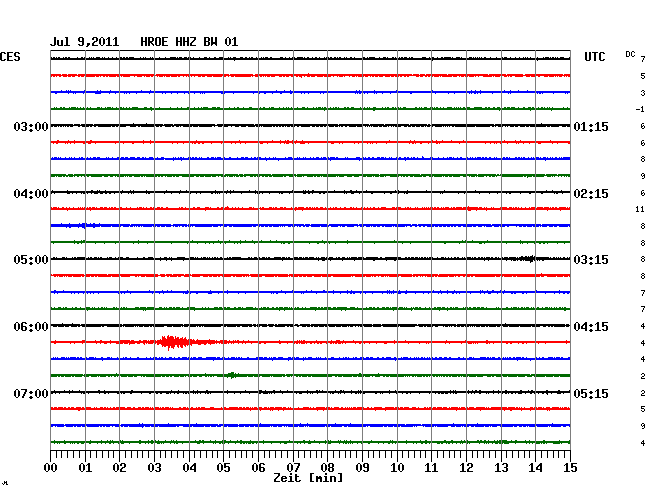Click the 'Zeit [min]' axis title
This screenshot has height=494, width=650.
[308, 478]
